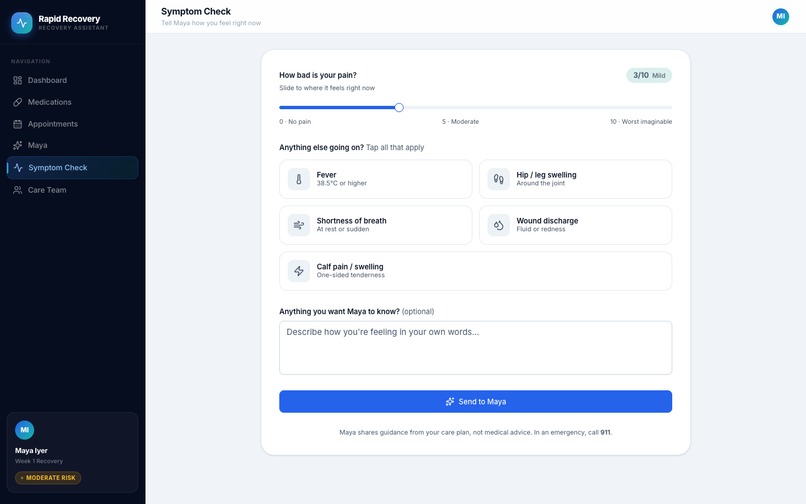Toggle Calf pain / swelling symptom

(x=475, y=271)
